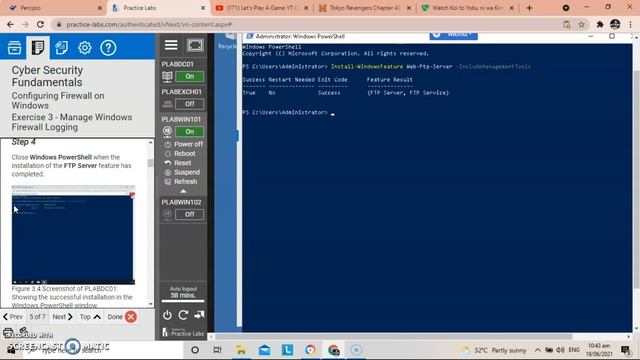The height and width of the screenshot is (360, 640).
Task: Open the notification center icon
Action: [625, 350]
